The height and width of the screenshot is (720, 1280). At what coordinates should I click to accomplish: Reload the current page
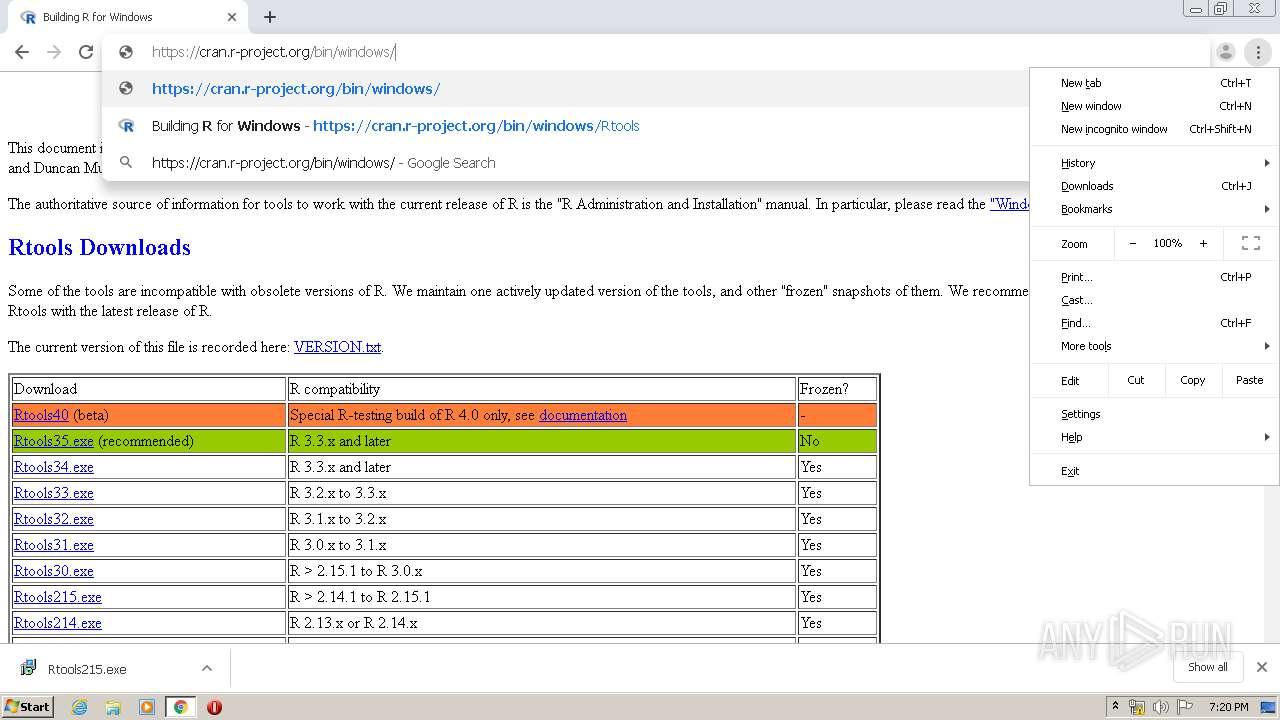pyautogui.click(x=86, y=52)
